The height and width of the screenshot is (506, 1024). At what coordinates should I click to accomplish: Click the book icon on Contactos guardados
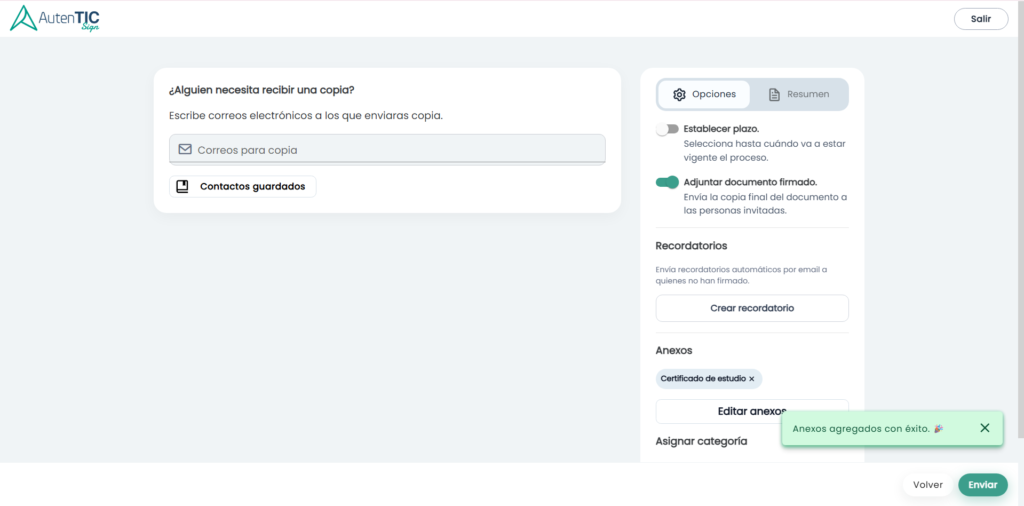182,186
